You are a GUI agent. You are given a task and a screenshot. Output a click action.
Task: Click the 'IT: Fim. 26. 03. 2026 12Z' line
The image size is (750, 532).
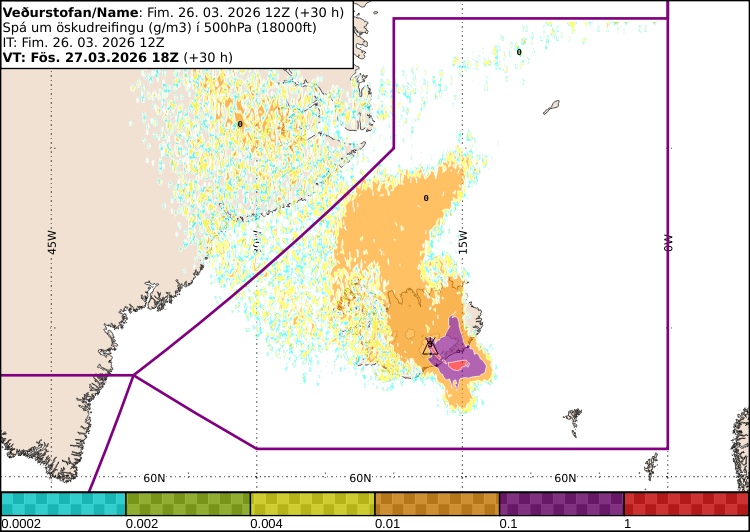pos(84,42)
